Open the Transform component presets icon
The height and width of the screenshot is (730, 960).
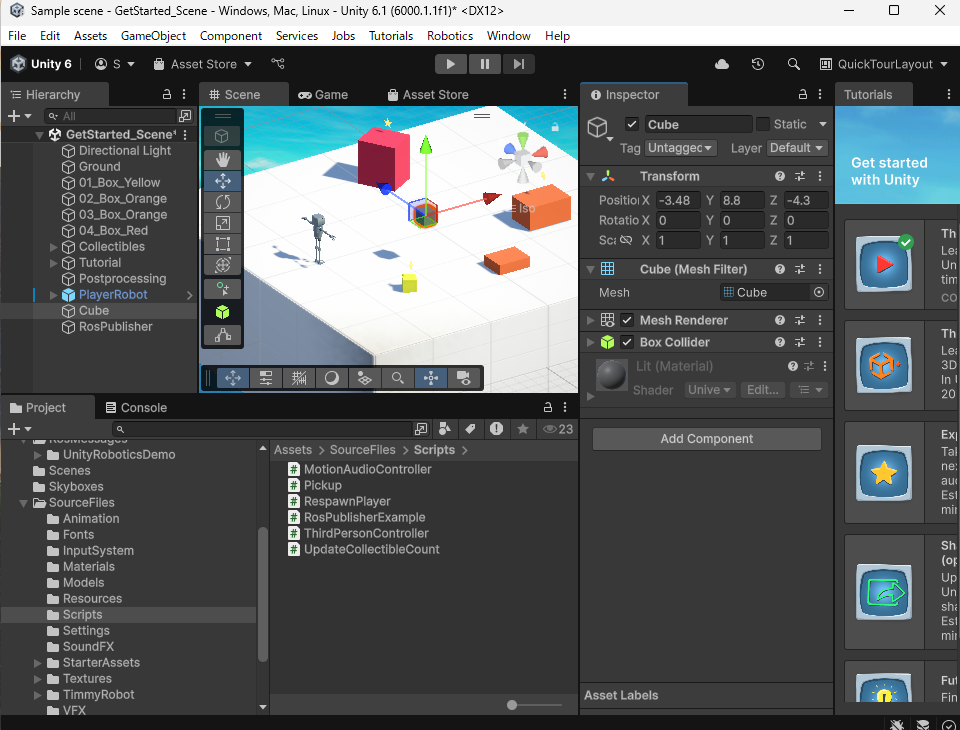pyautogui.click(x=800, y=176)
